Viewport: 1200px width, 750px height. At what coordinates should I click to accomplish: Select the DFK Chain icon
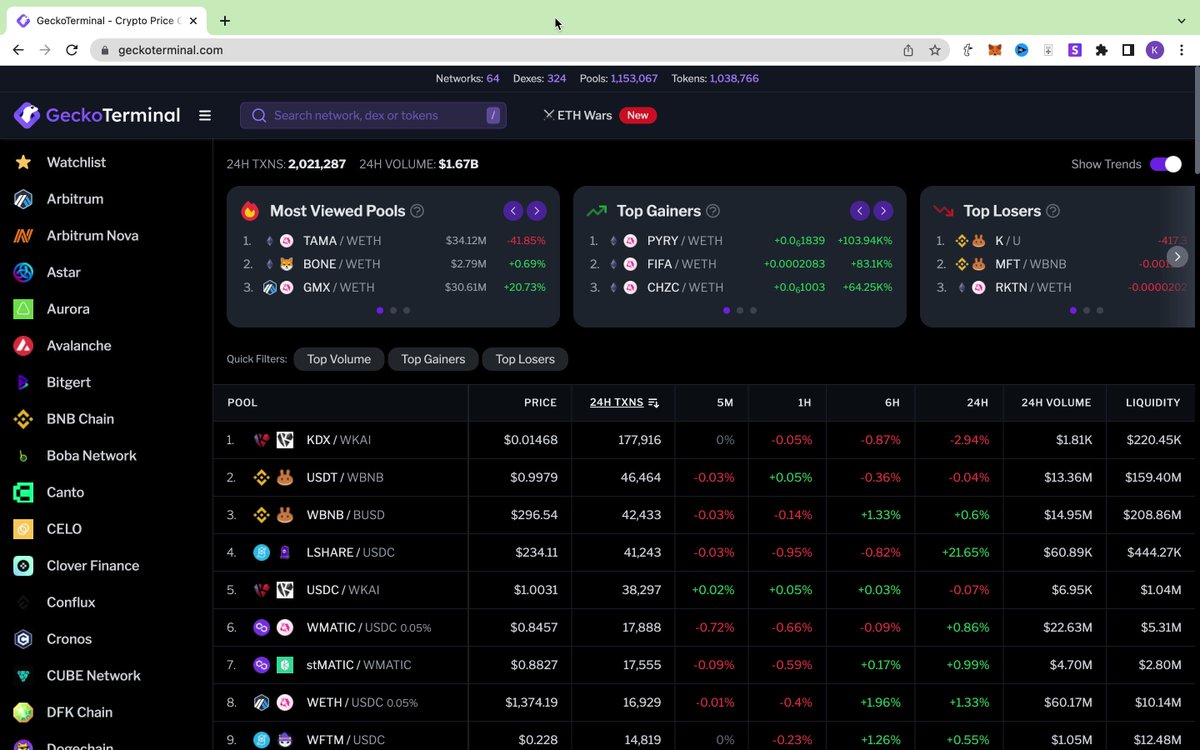23,712
